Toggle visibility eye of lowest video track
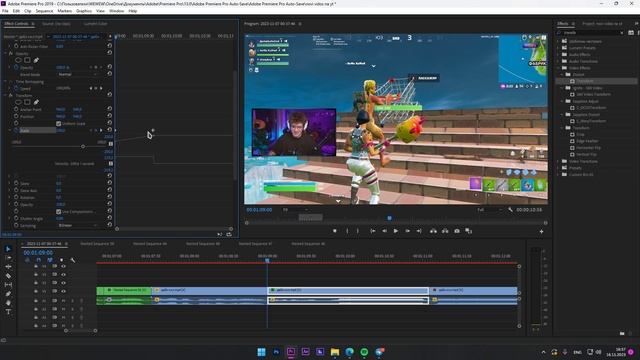The width and height of the screenshot is (640, 360). 63,291
